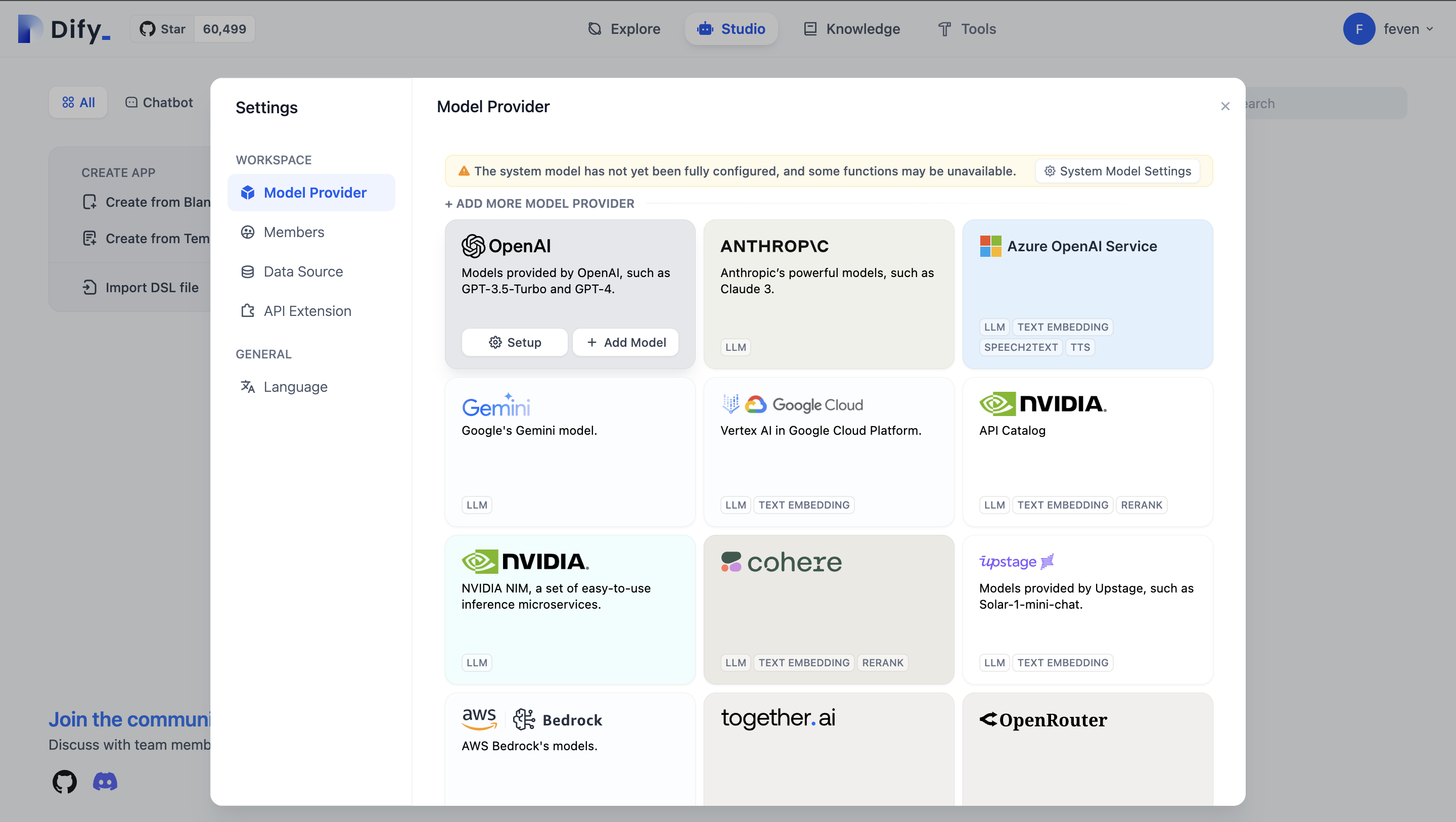Select the NVIDIA NIM provider card
The image size is (1456, 822).
point(570,610)
